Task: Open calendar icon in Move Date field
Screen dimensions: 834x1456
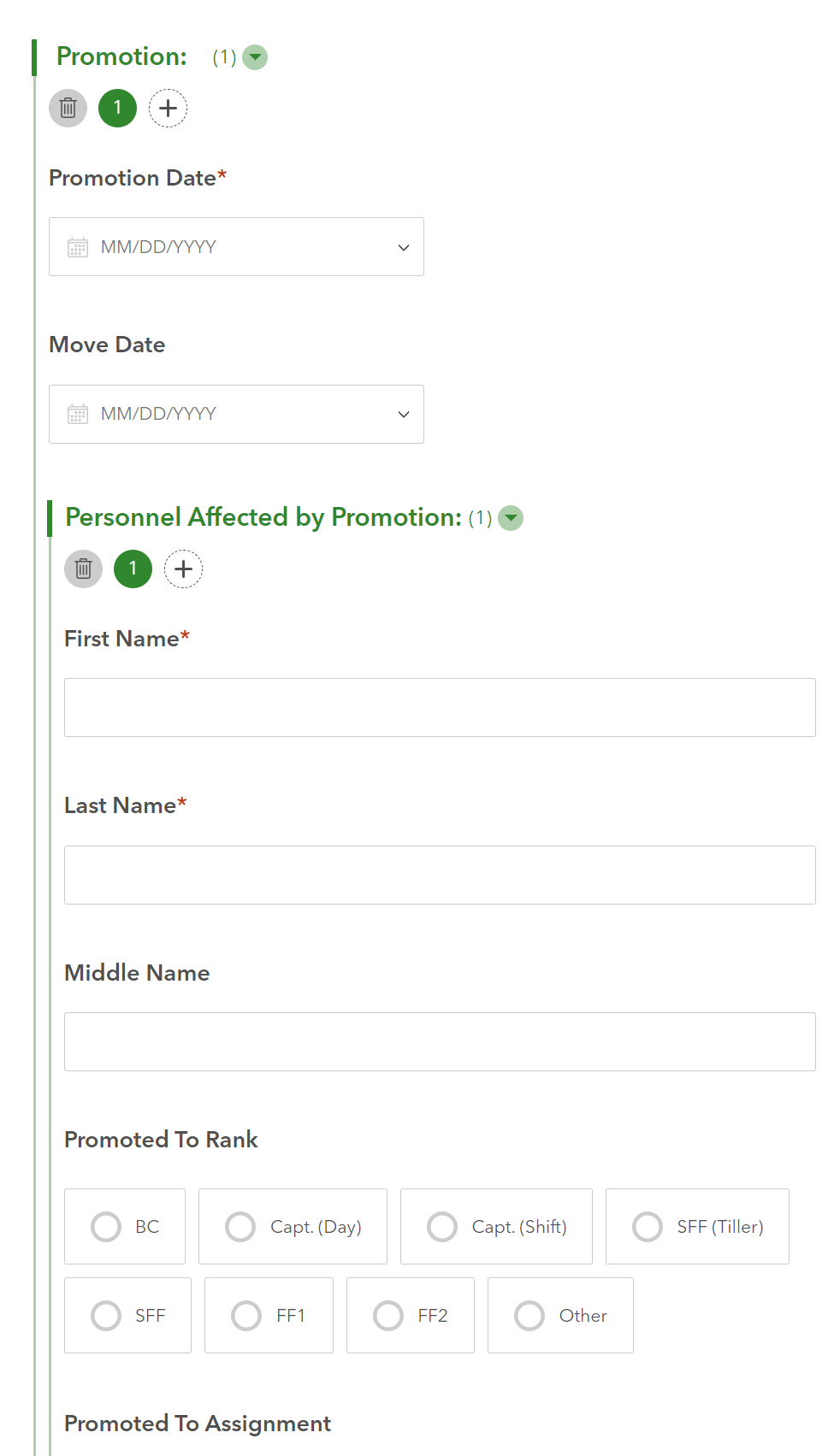Action: 78,415
